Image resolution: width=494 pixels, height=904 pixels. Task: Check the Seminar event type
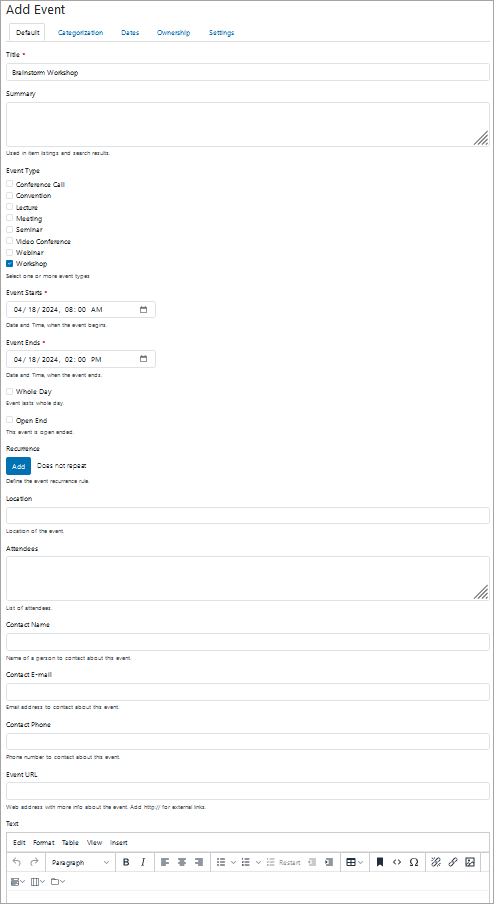9,229
